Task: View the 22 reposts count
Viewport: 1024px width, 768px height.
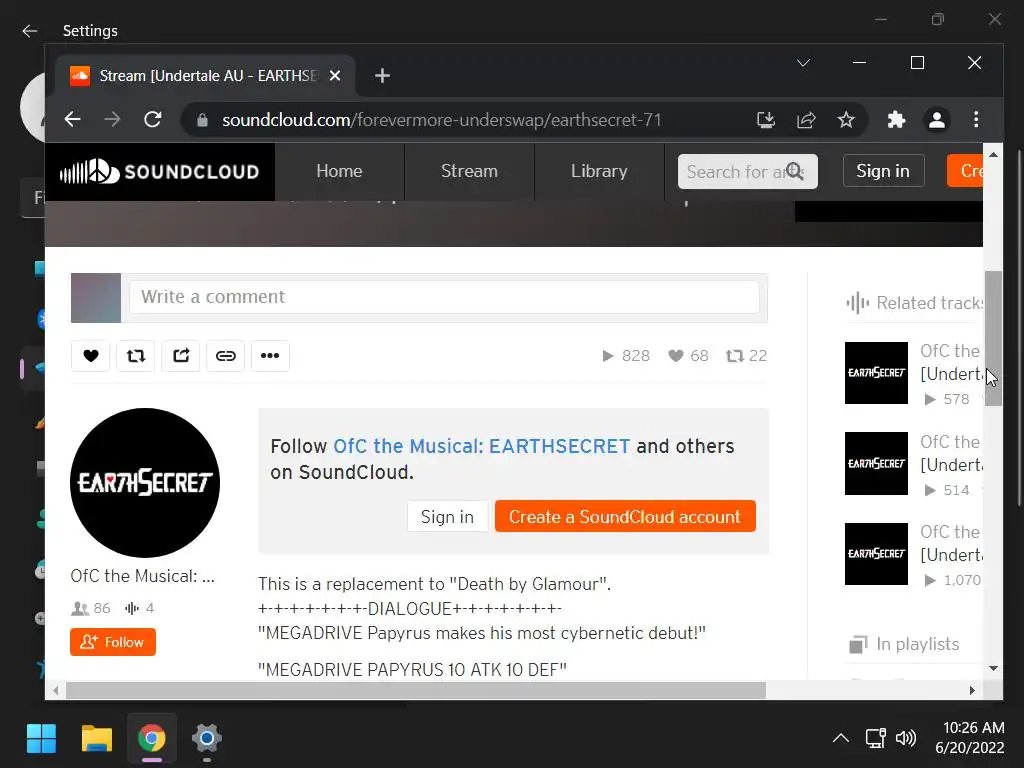Action: point(746,356)
